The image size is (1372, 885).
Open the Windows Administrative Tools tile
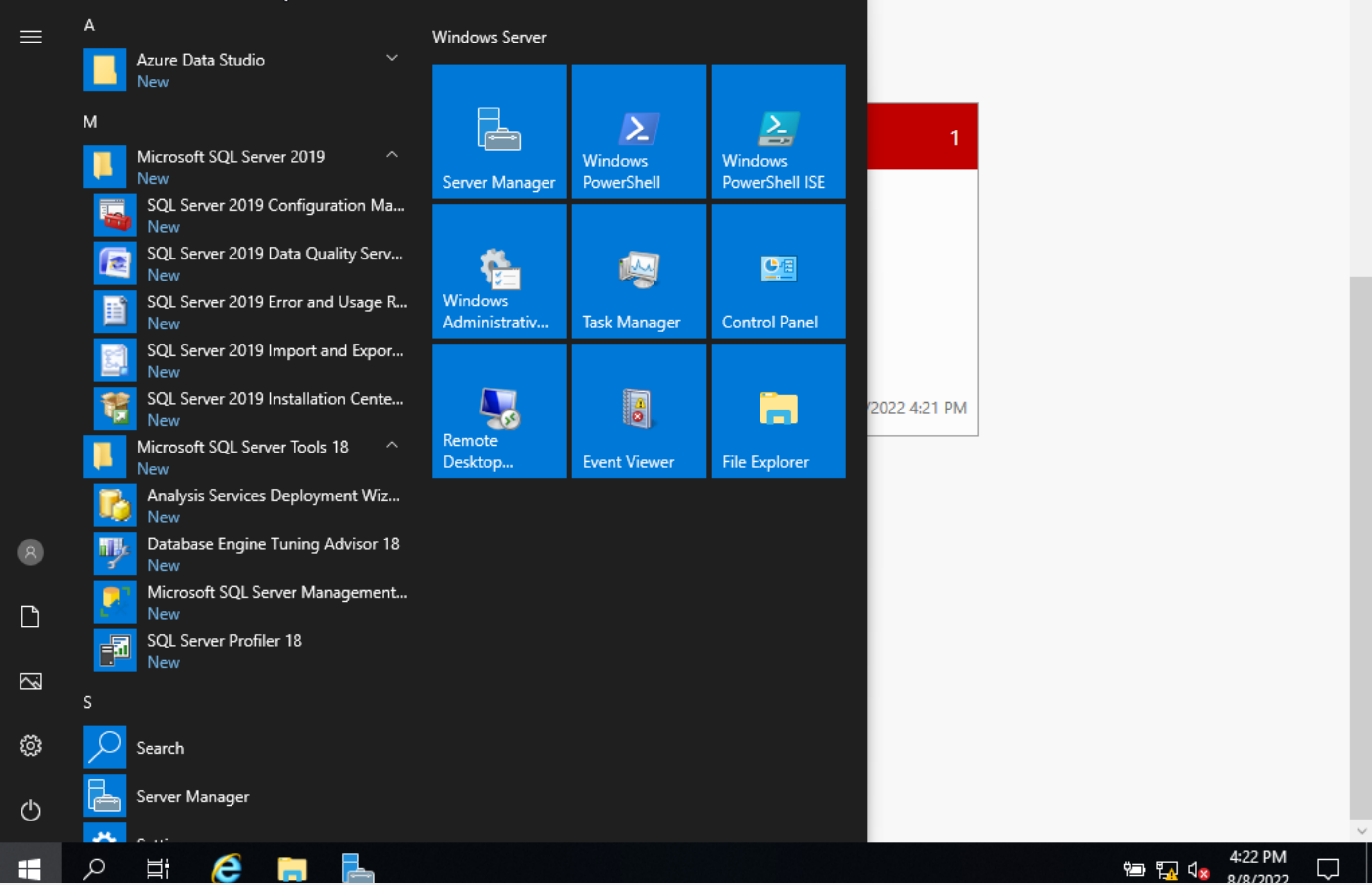pyautogui.click(x=499, y=271)
